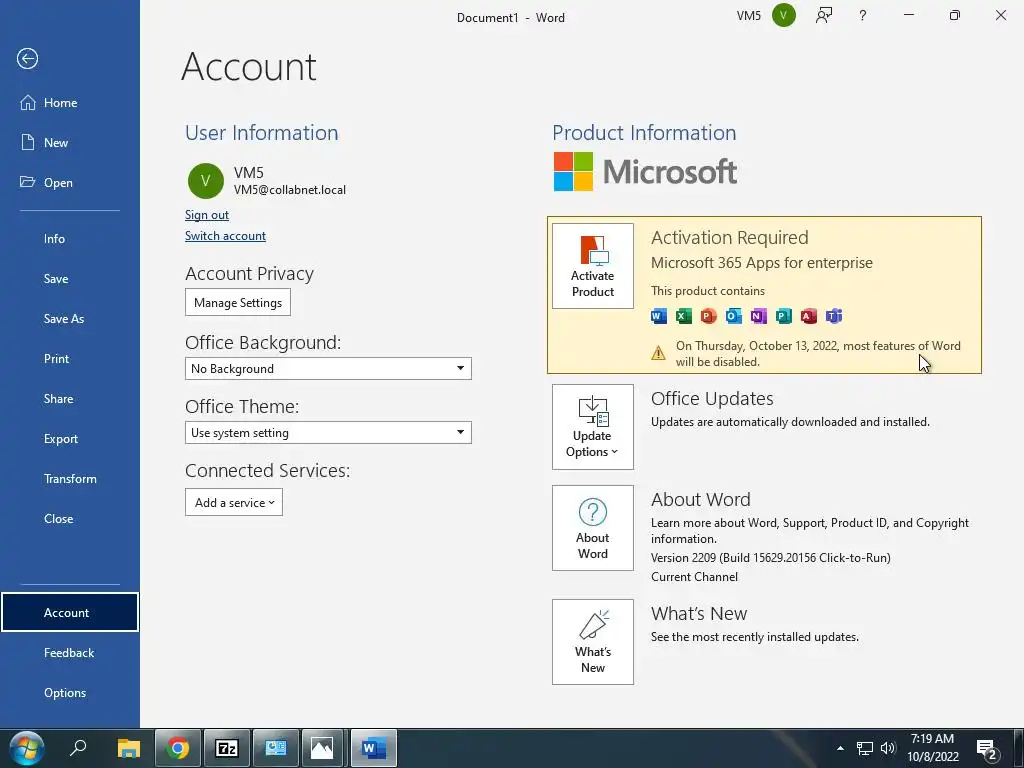1024x768 pixels.
Task: Click the PowerPoint app icon in product list
Action: point(709,317)
